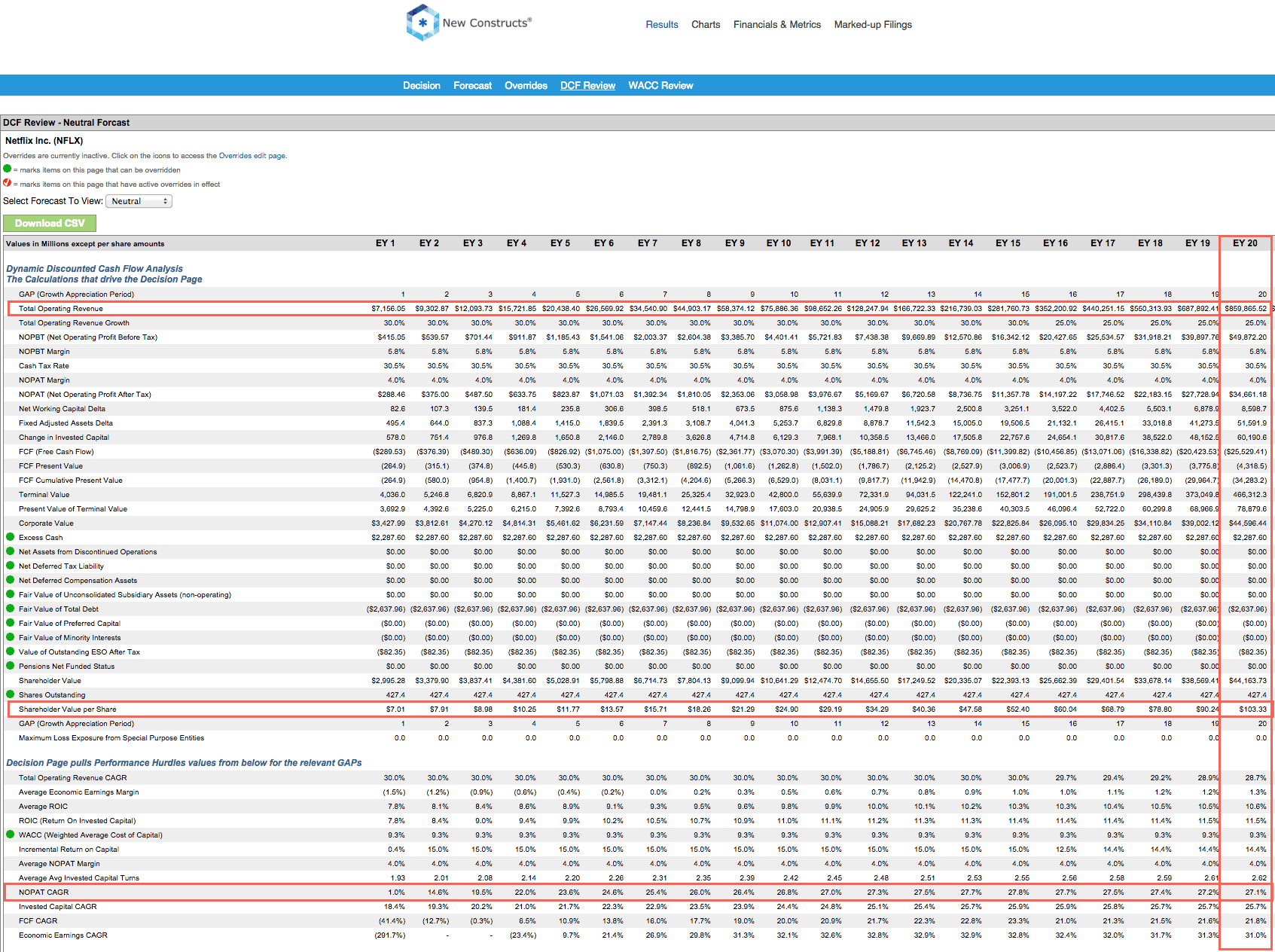Click the Economic Earnings CAGR row label
Viewport: 1275px width, 952px height.
63,935
